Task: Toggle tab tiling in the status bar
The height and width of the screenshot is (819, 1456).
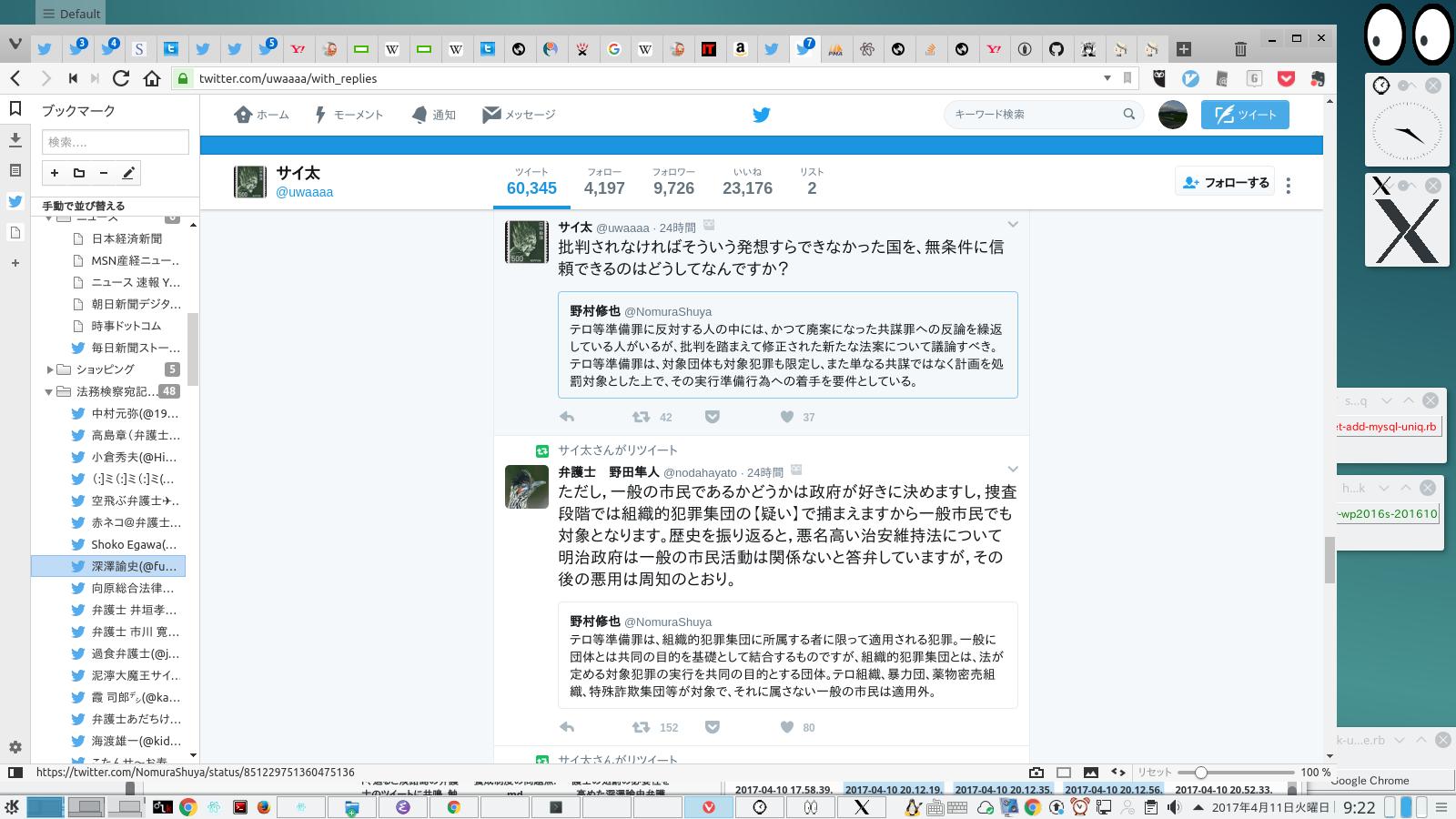Action: pyautogui.click(x=1064, y=773)
